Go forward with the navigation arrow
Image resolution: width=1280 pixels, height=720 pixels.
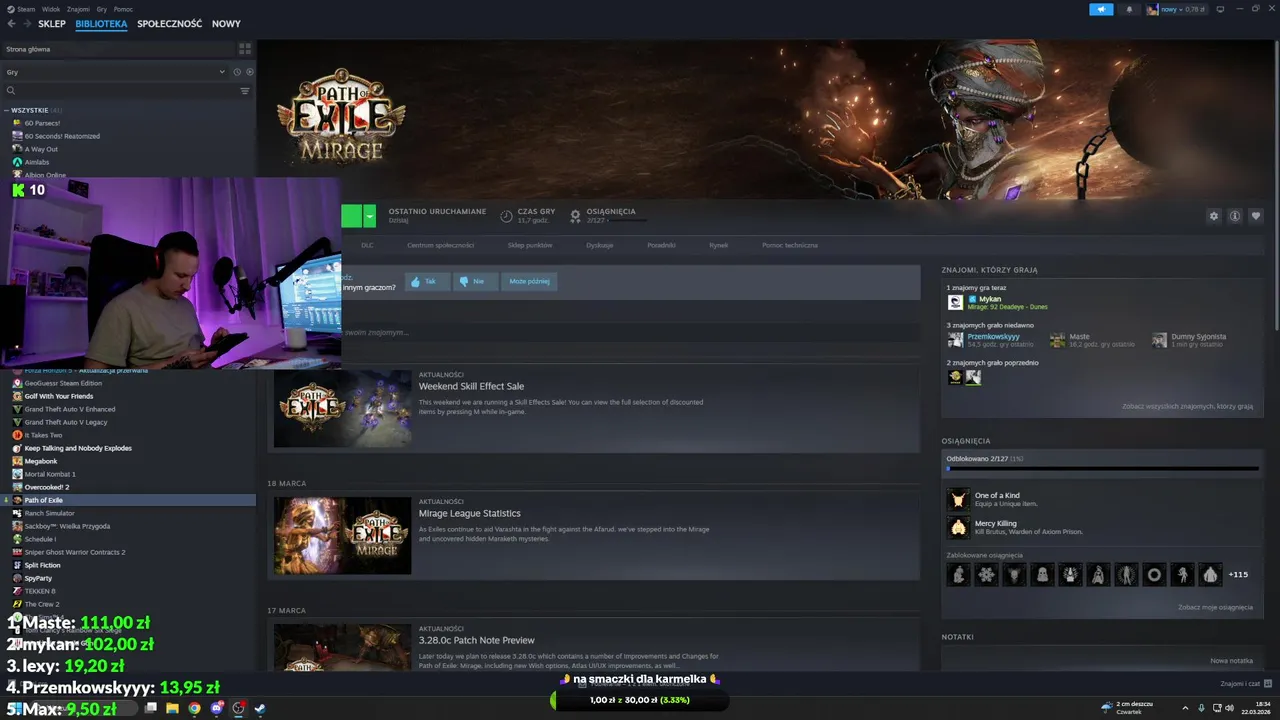[25, 24]
